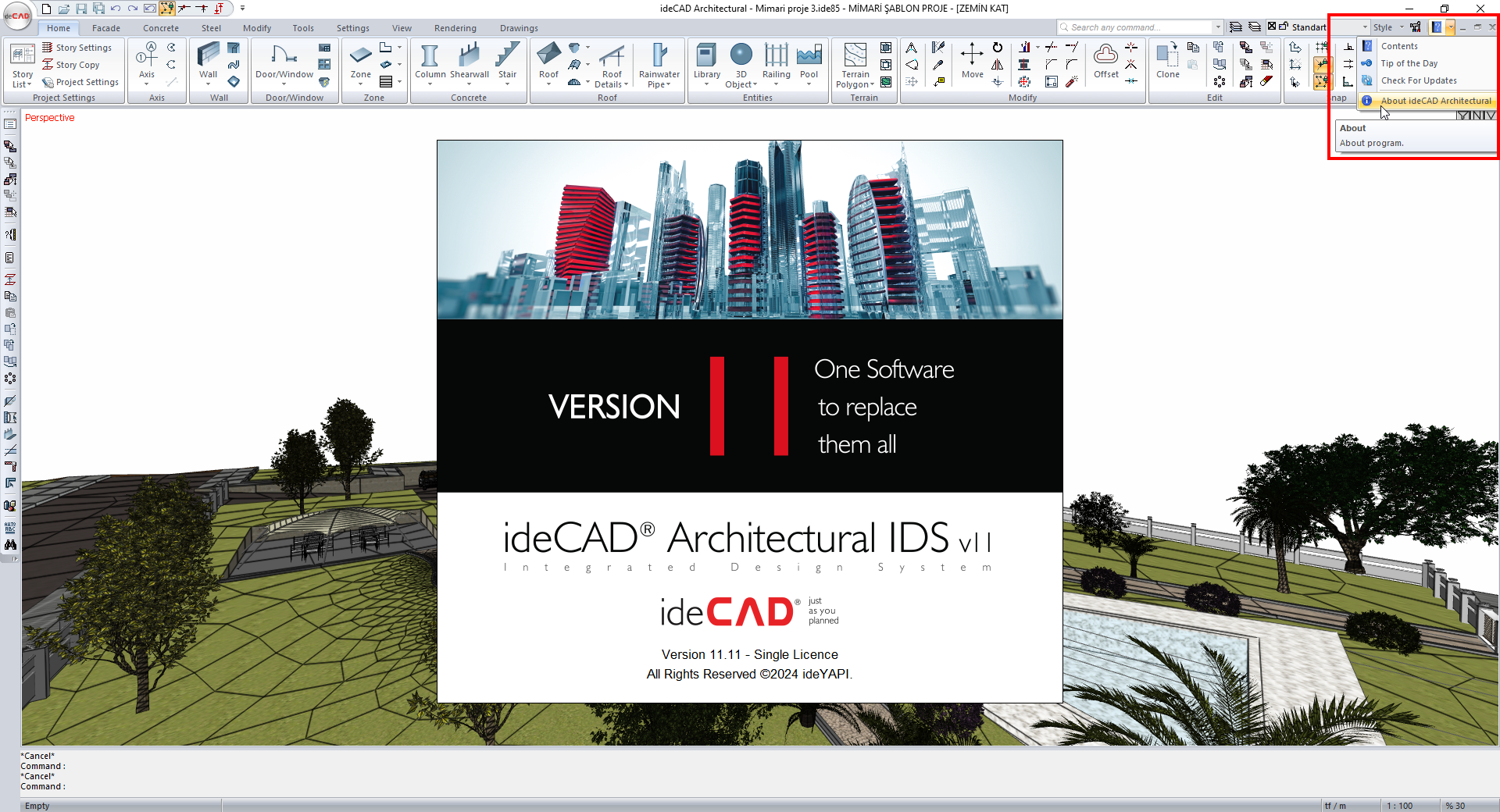Click the Save diskette icon

coord(81,9)
